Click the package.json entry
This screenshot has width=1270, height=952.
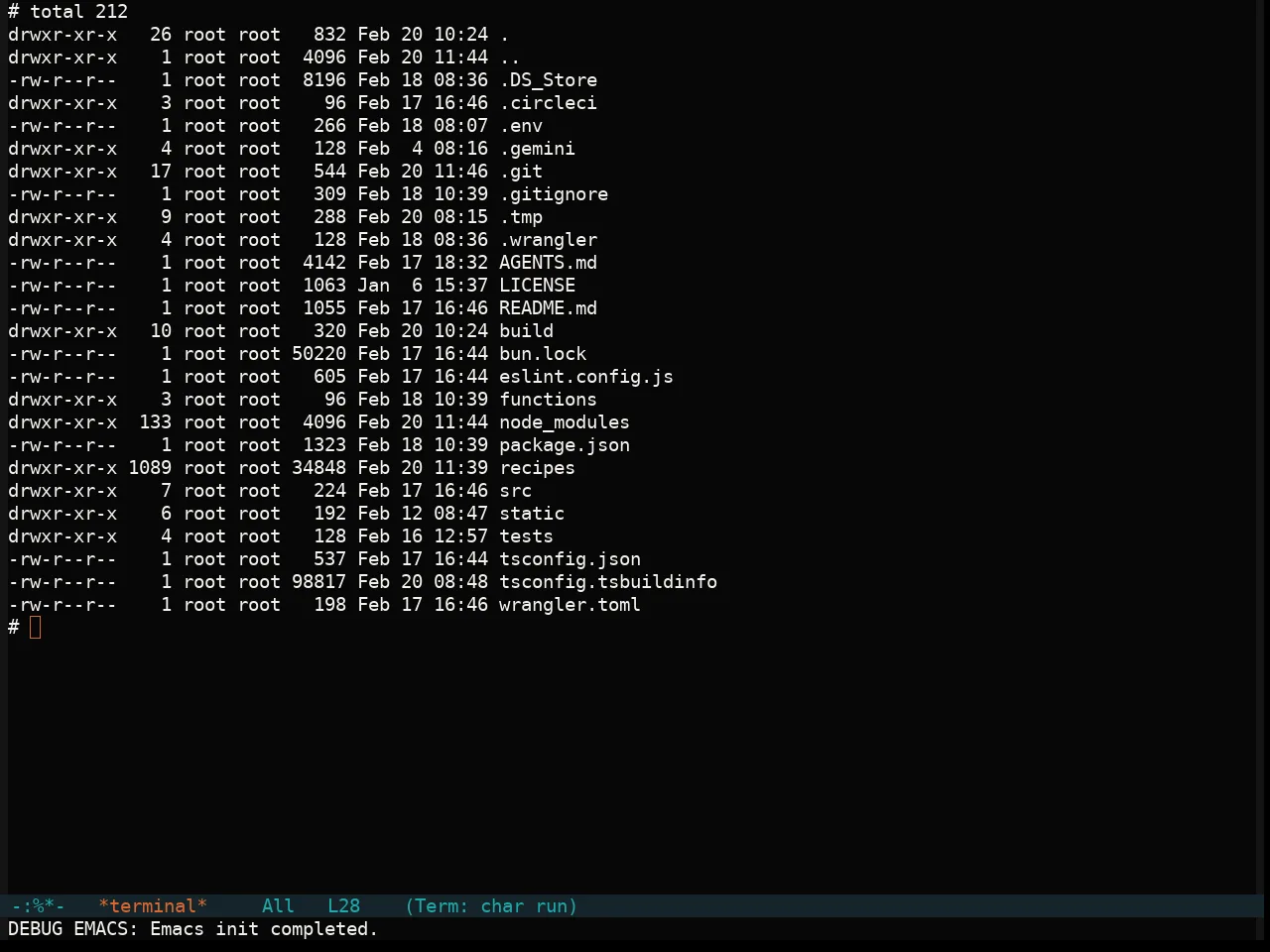[565, 445]
